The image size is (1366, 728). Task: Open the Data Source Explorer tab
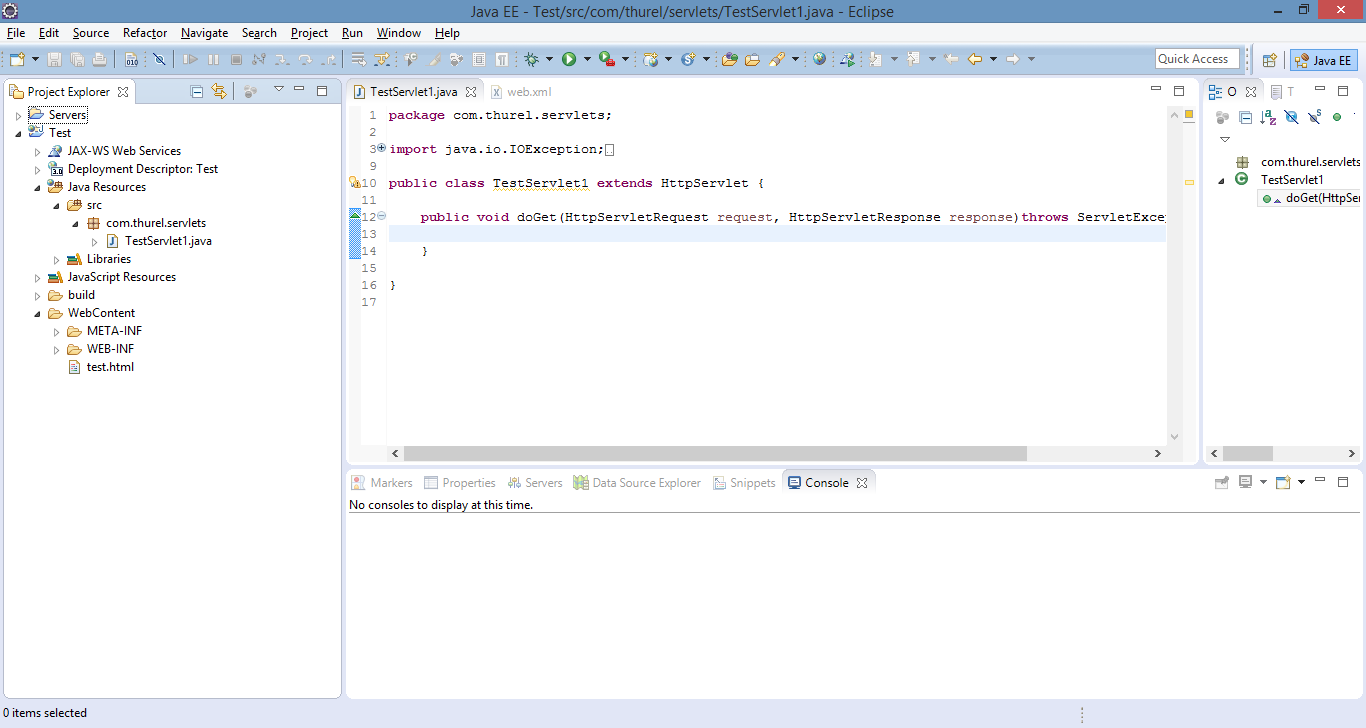637,482
